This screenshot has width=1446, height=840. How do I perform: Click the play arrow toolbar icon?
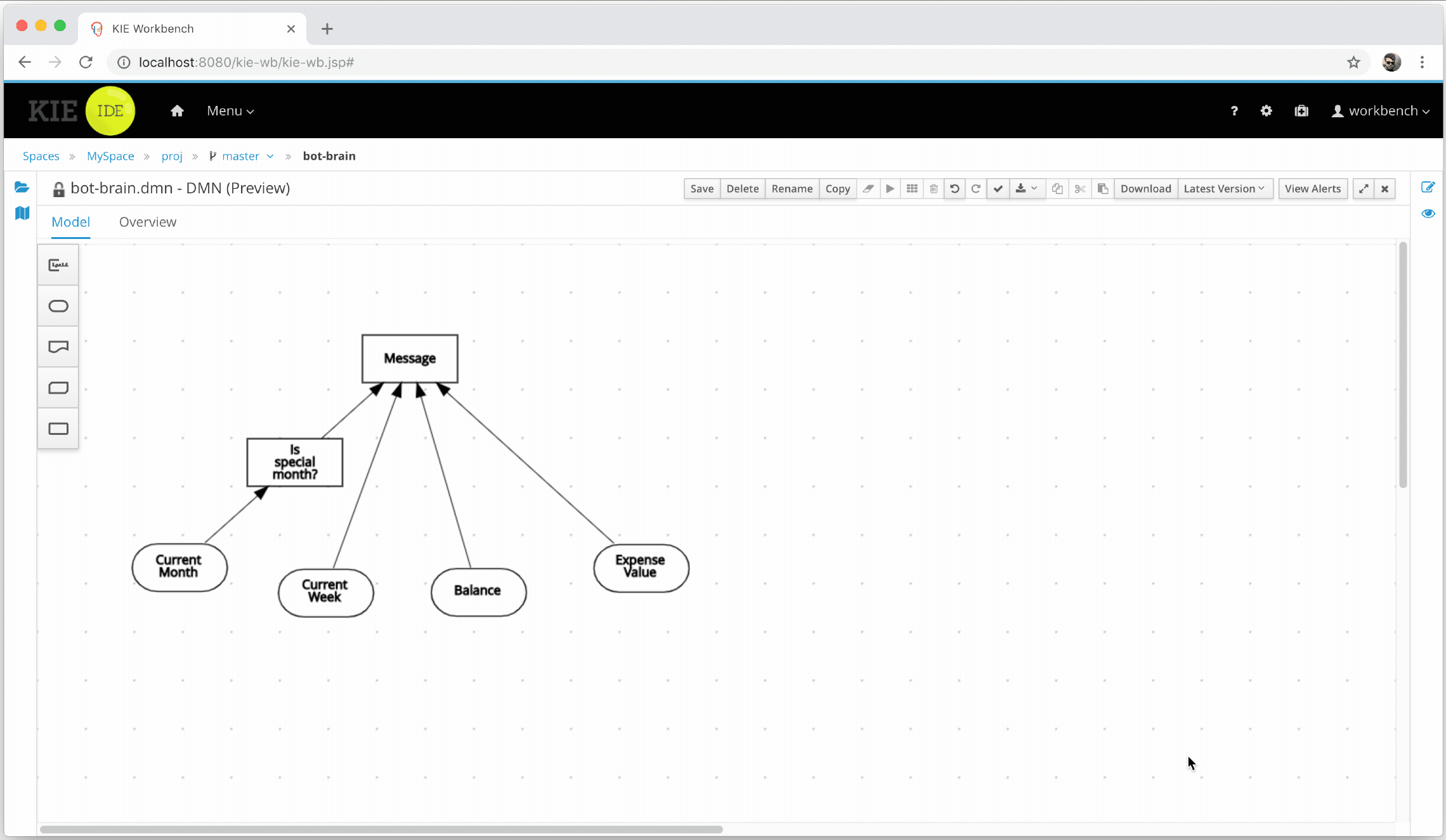(890, 189)
